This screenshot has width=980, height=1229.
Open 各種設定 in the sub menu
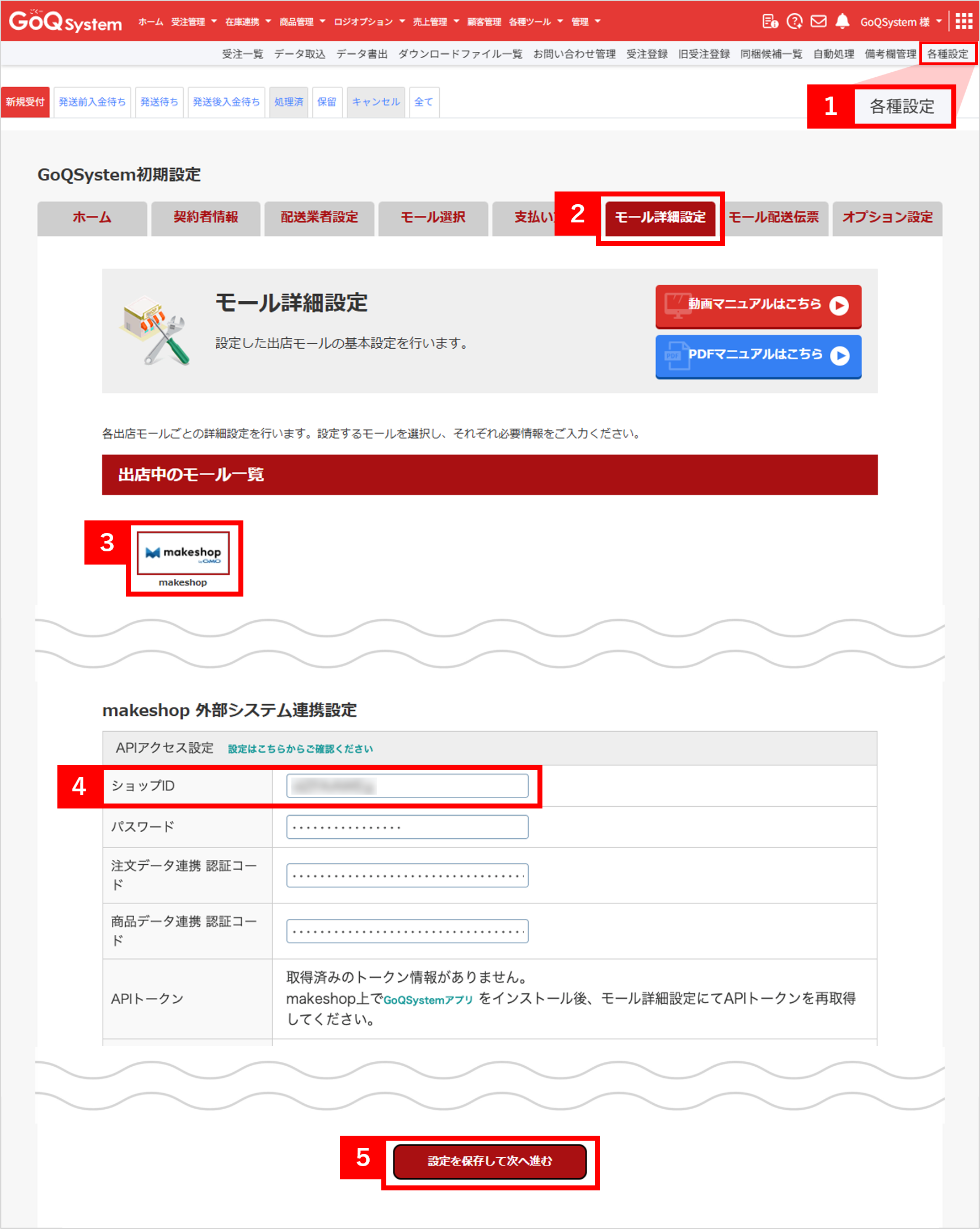point(947,54)
